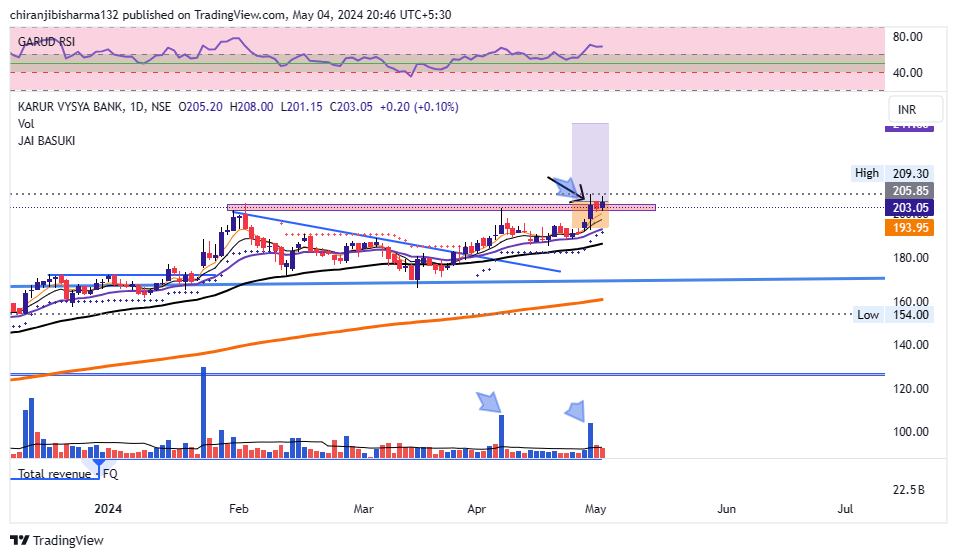Click the gray 205.85 price label
Image resolution: width=957 pixels, height=558 pixels.
[x=909, y=191]
